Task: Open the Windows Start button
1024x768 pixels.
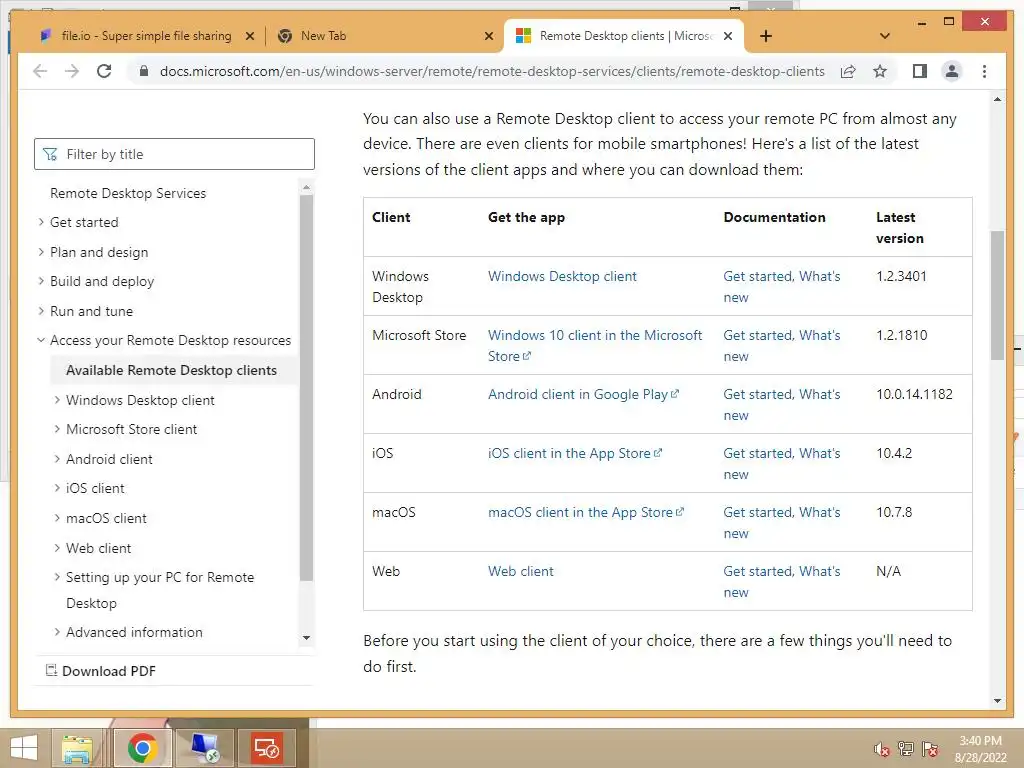Action: [24, 748]
